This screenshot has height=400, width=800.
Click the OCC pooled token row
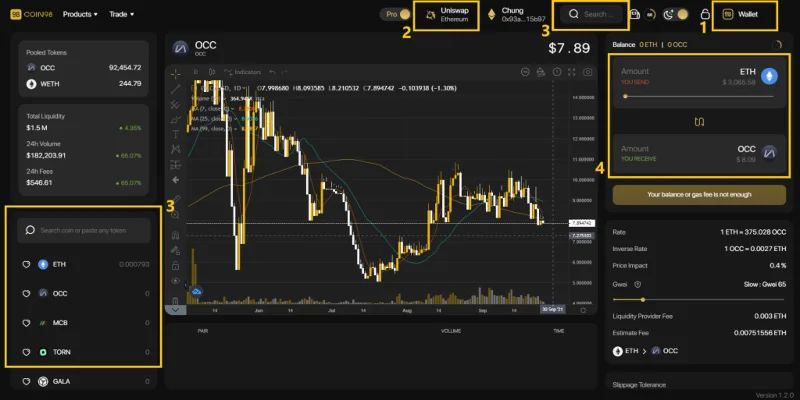(x=84, y=68)
